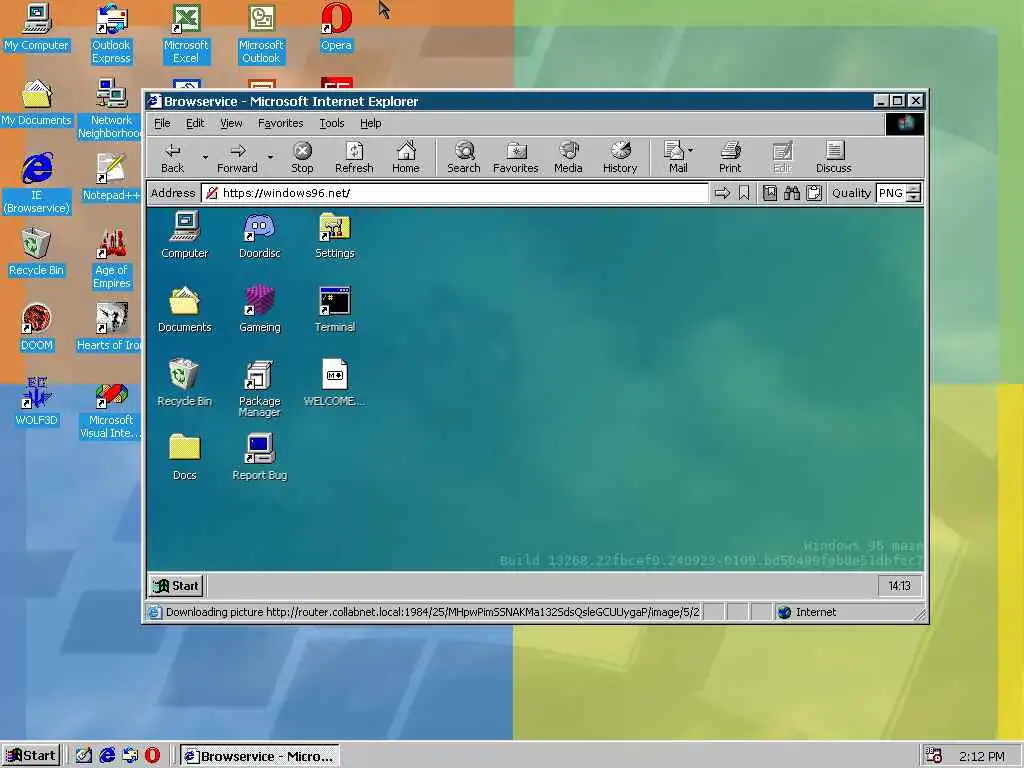Click the Back toolbar button
The image size is (1024, 768).
[172, 157]
